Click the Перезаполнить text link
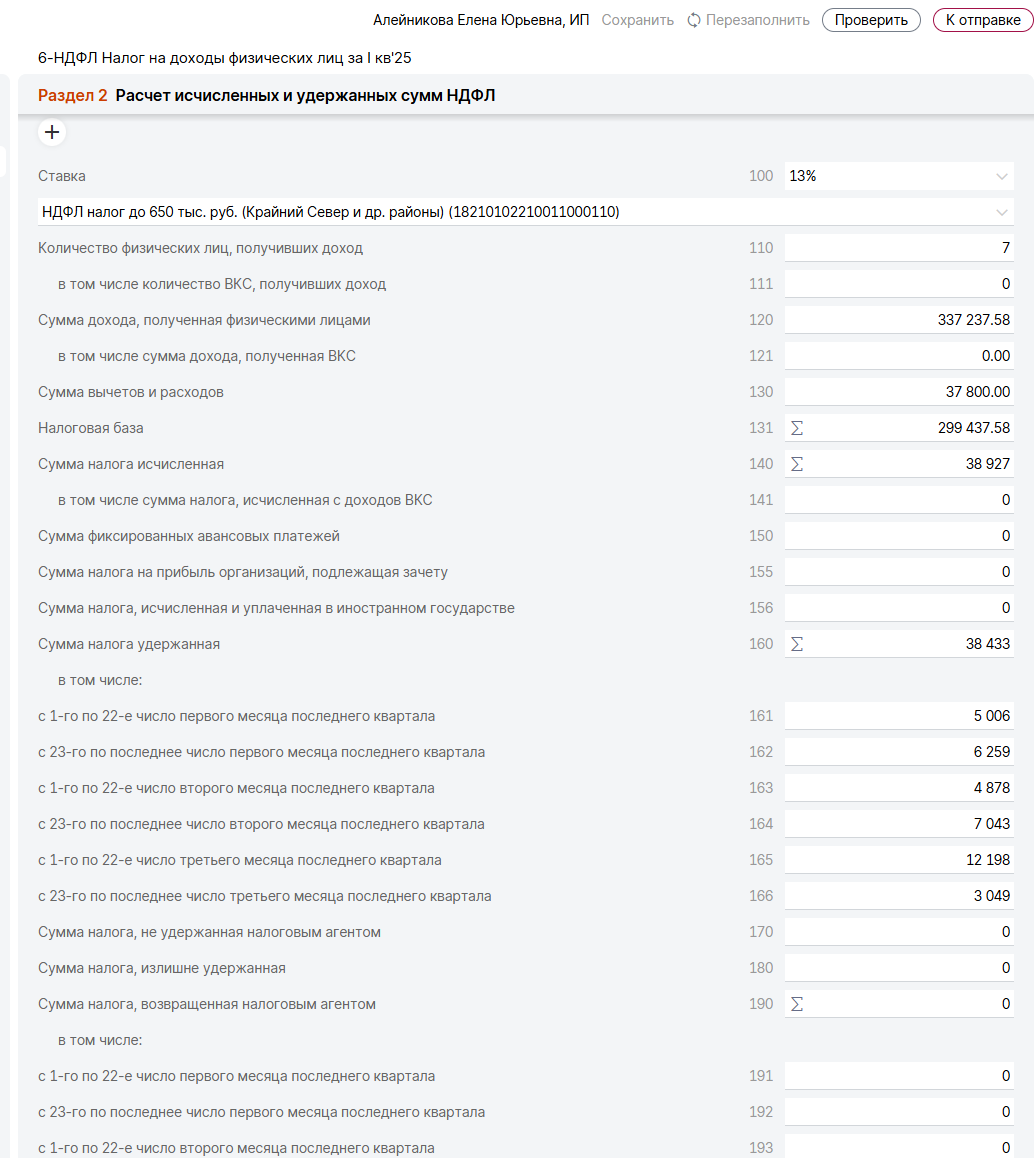 757,20
